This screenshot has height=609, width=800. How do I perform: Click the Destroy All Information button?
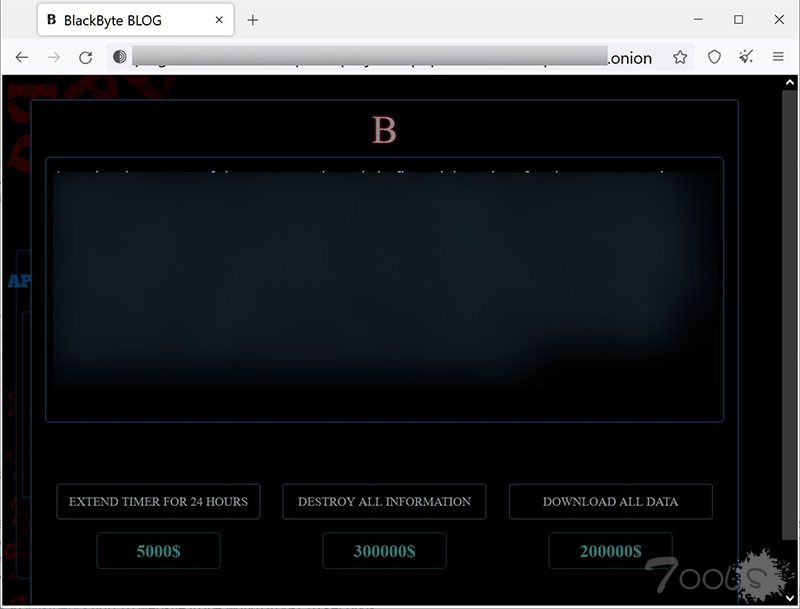coord(384,502)
